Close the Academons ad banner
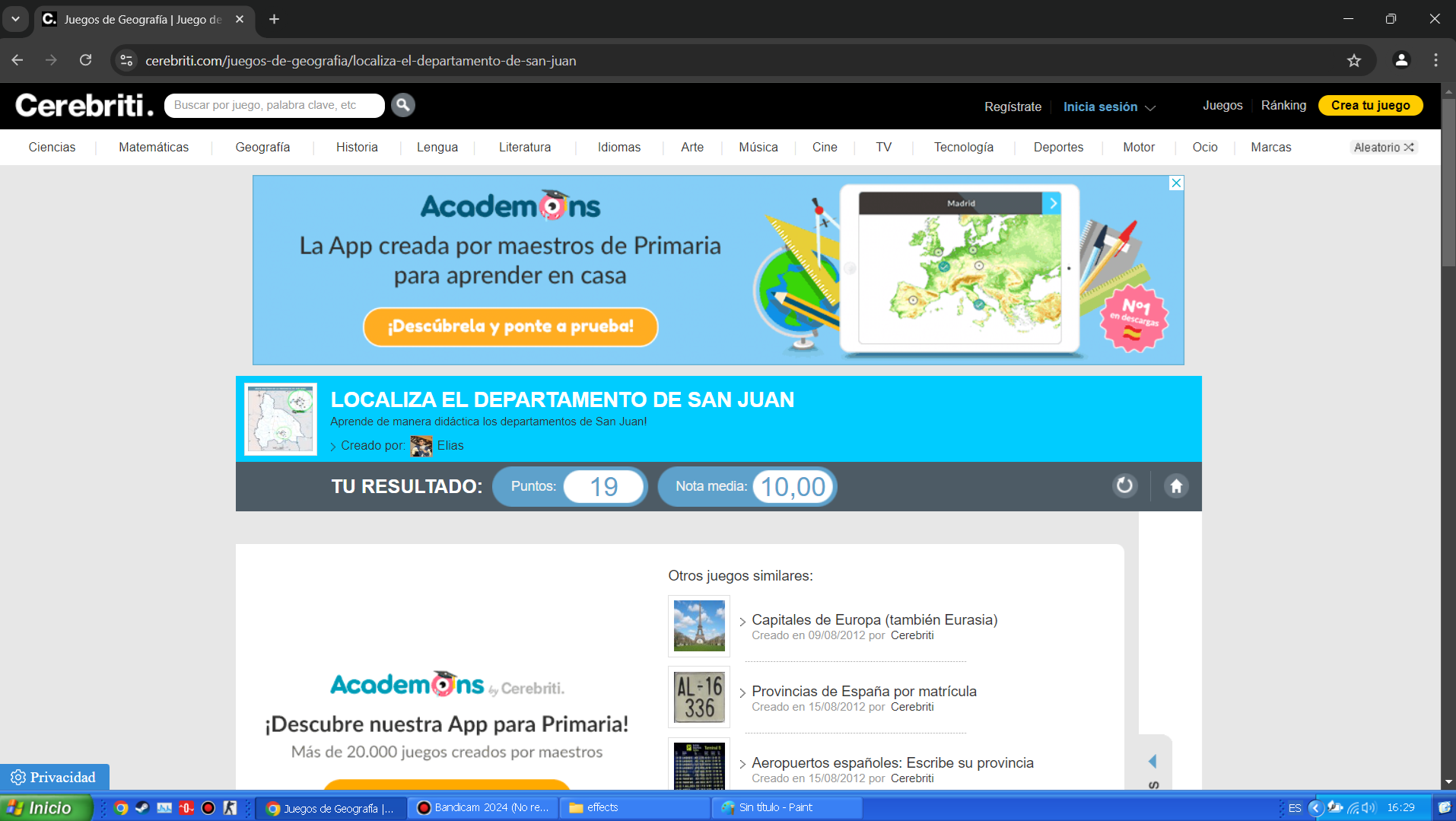The height and width of the screenshot is (821, 1456). (1176, 183)
